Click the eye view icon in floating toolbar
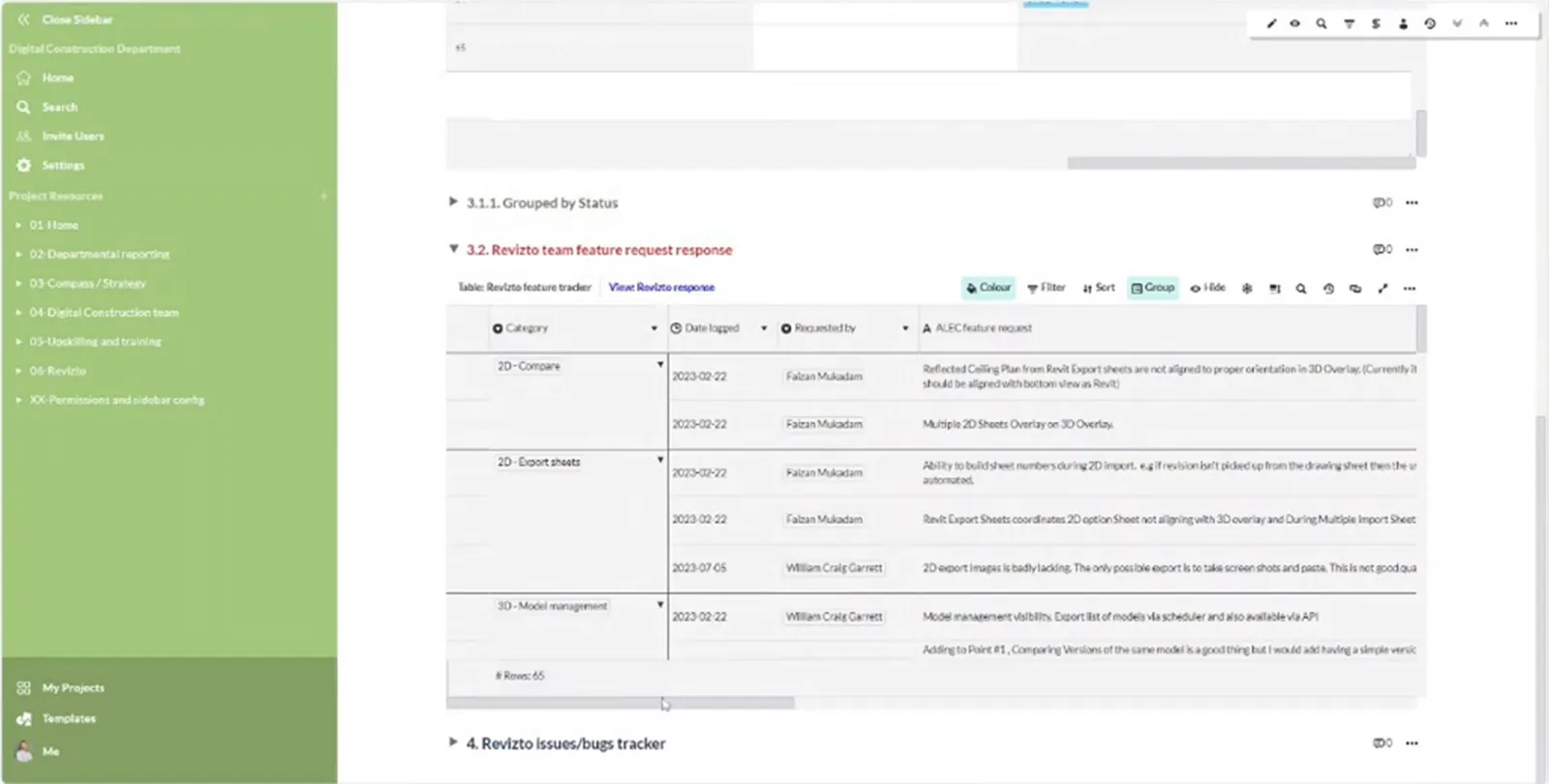 point(1294,23)
